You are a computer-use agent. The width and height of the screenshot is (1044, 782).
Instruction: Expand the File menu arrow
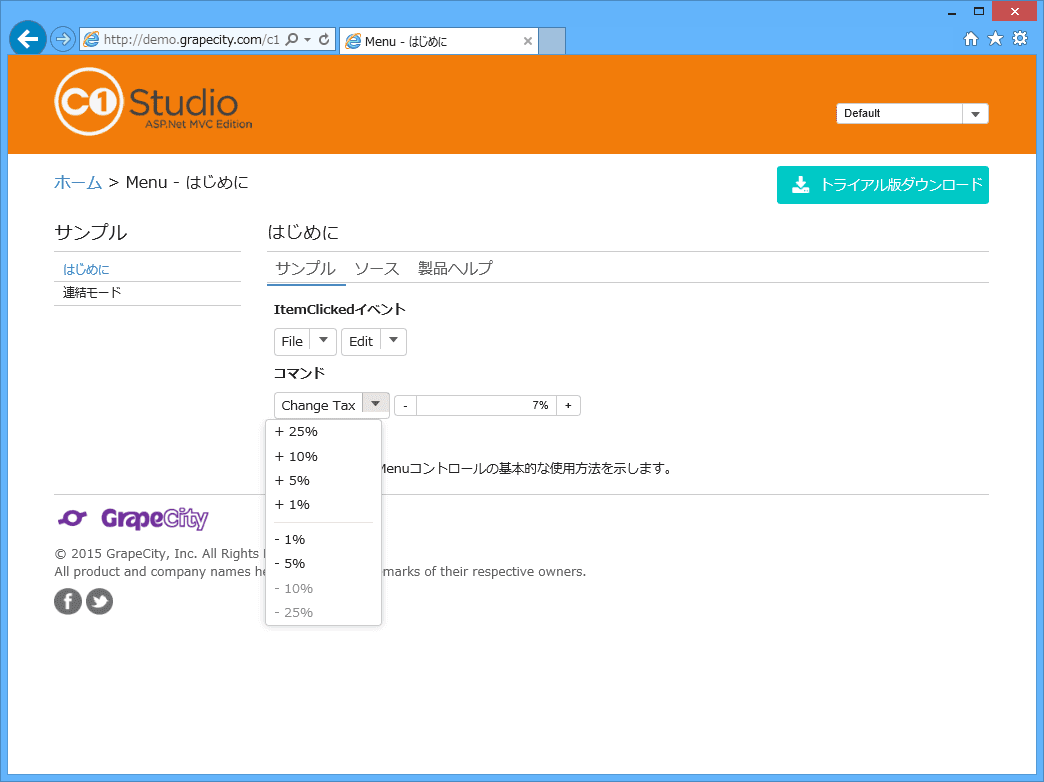(323, 341)
